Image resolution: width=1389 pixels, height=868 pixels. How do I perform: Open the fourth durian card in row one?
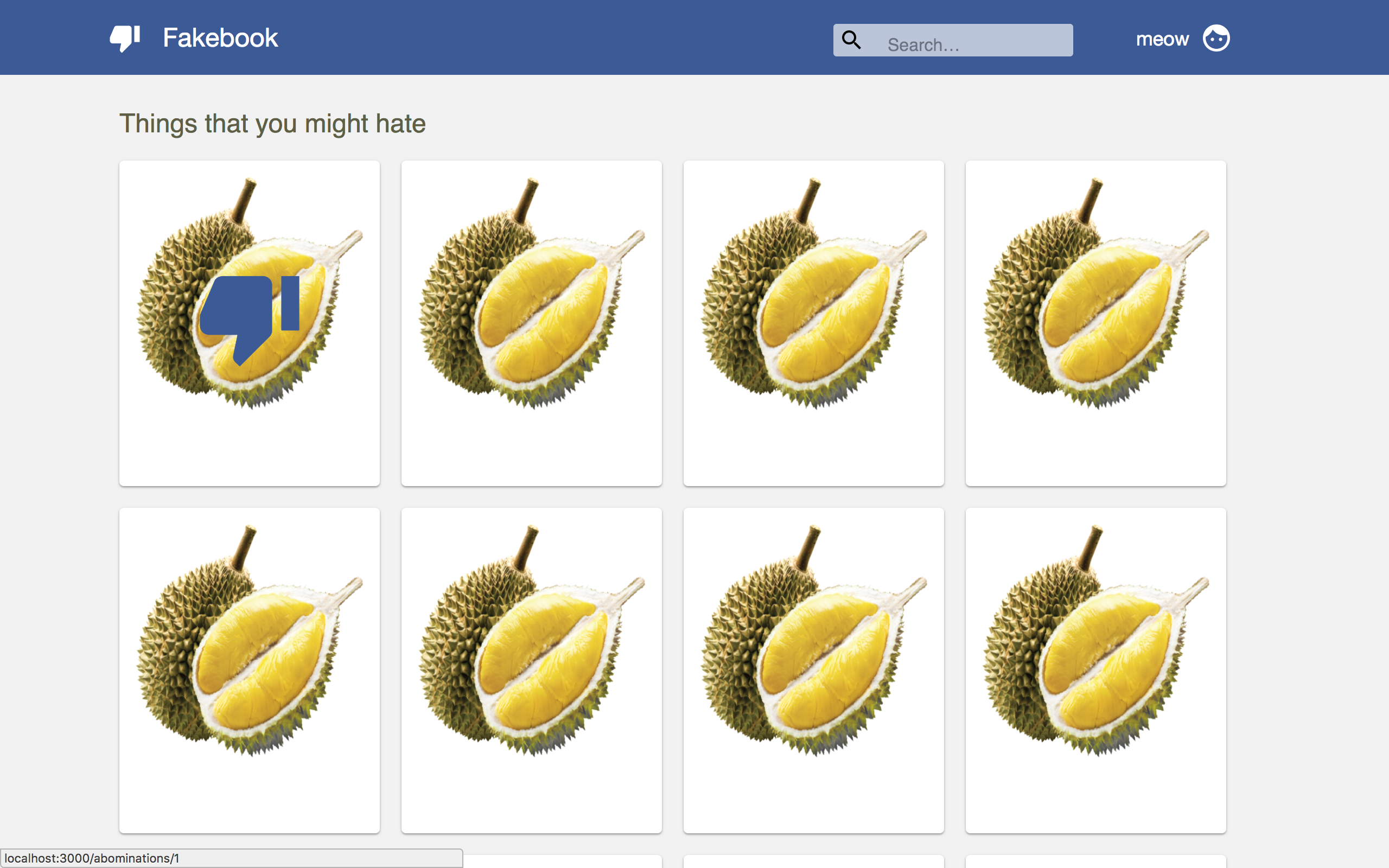click(1095, 324)
